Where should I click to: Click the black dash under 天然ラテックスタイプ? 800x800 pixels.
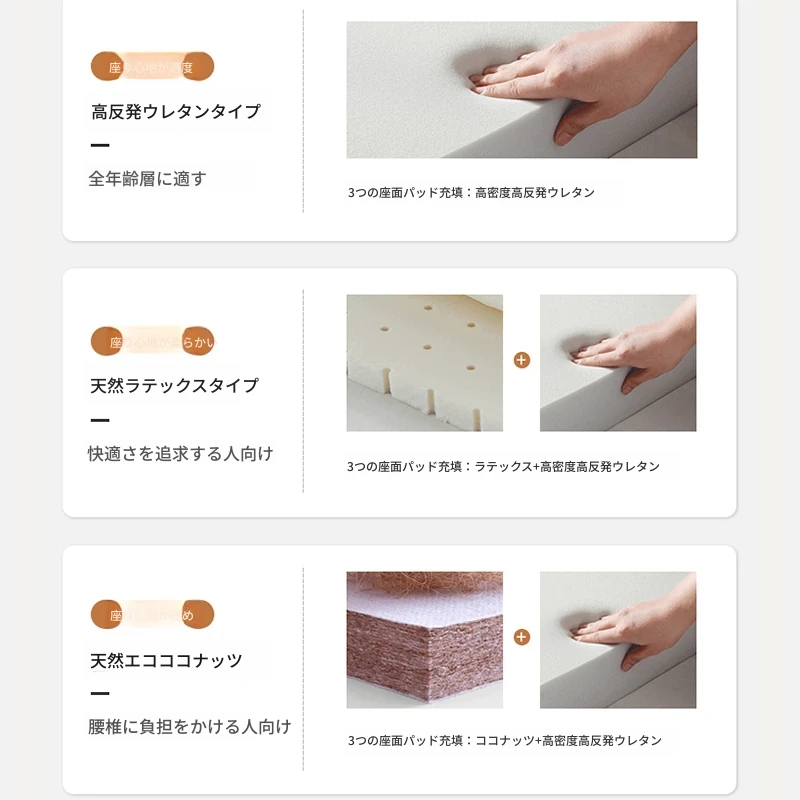[100, 420]
